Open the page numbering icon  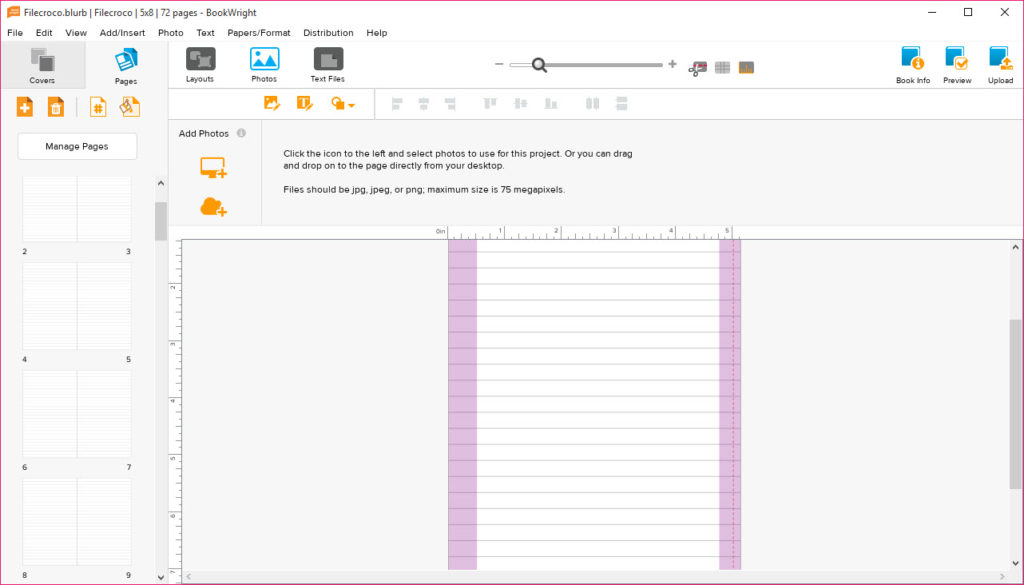tap(98, 107)
